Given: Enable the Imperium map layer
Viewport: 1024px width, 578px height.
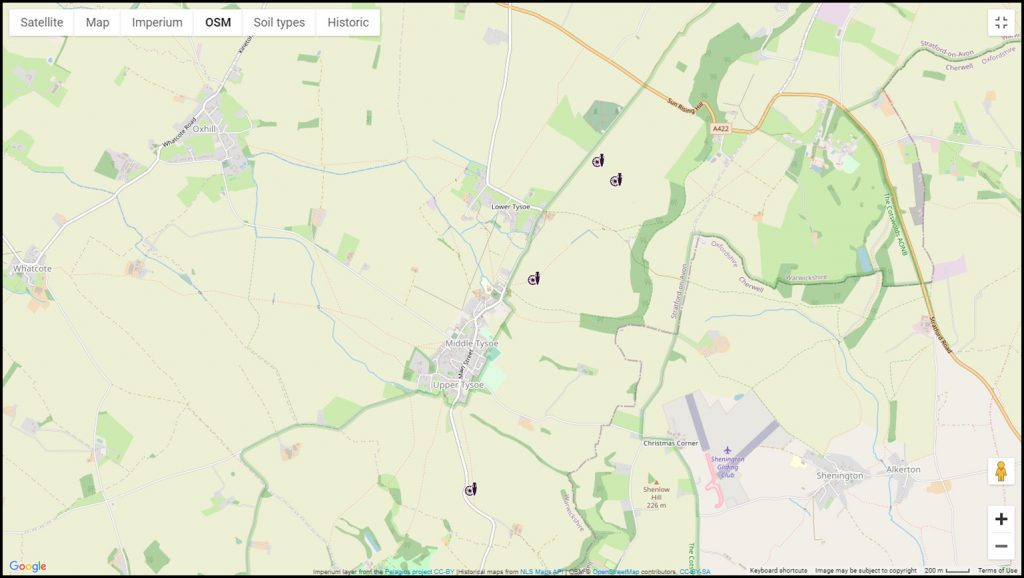Looking at the screenshot, I should [x=155, y=21].
